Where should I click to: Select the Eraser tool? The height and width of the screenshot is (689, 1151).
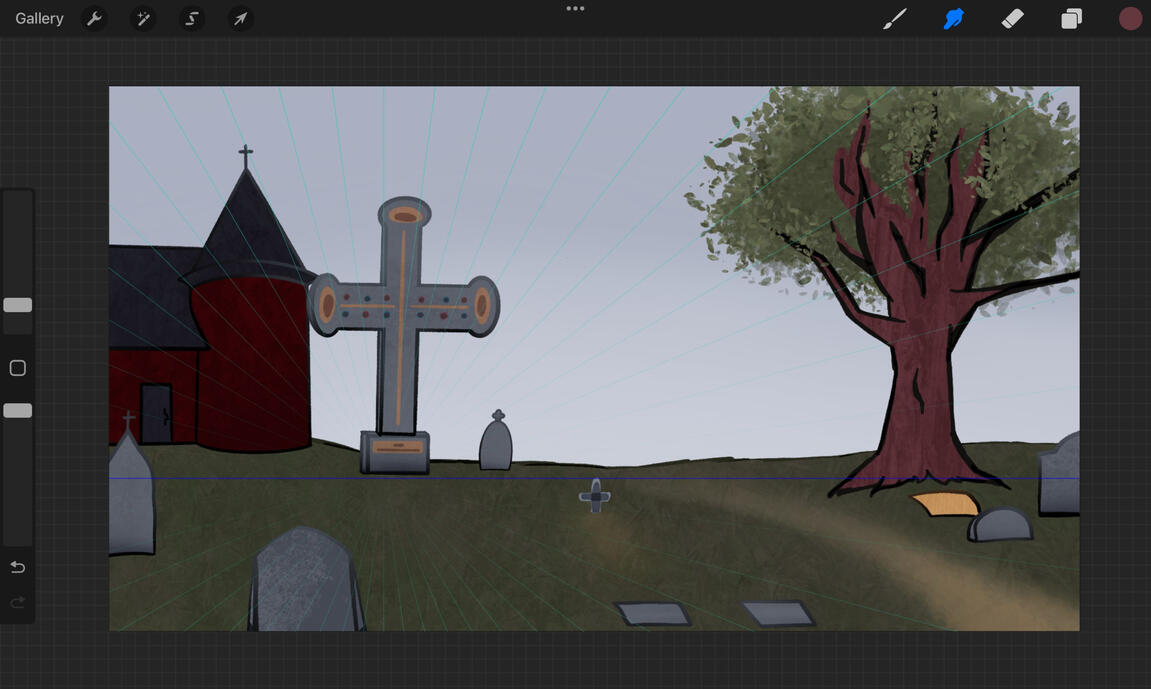point(1012,19)
